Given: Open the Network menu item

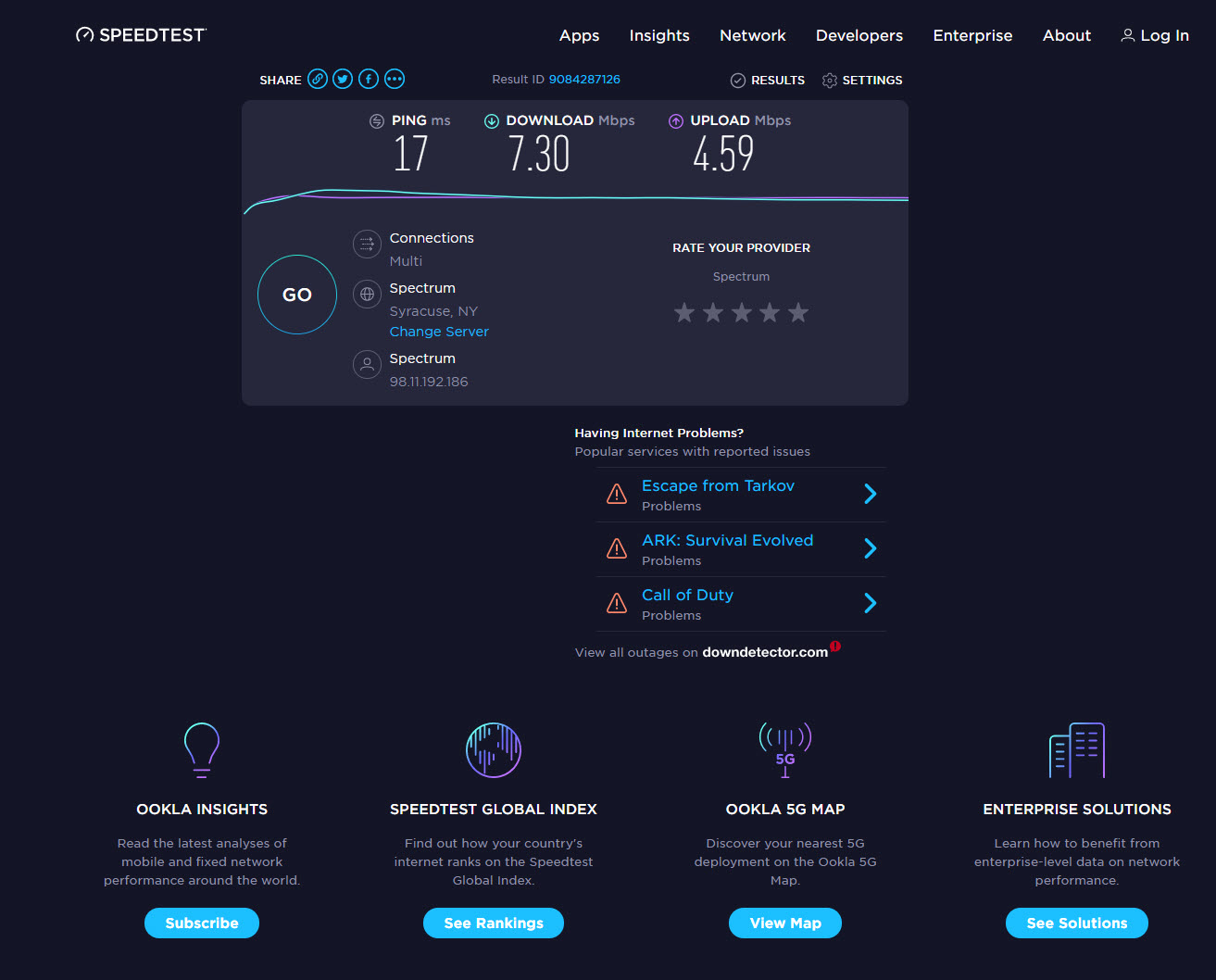Looking at the screenshot, I should (752, 35).
